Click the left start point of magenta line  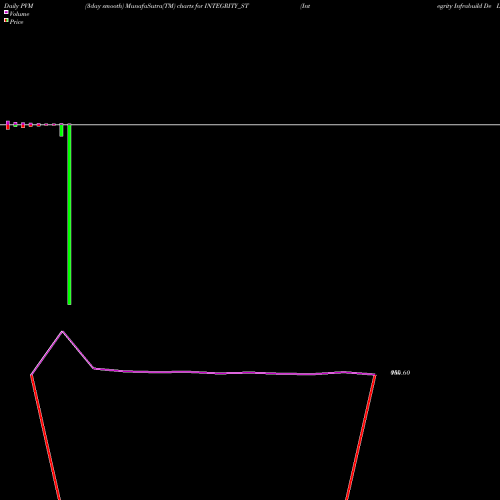click(x=31, y=375)
